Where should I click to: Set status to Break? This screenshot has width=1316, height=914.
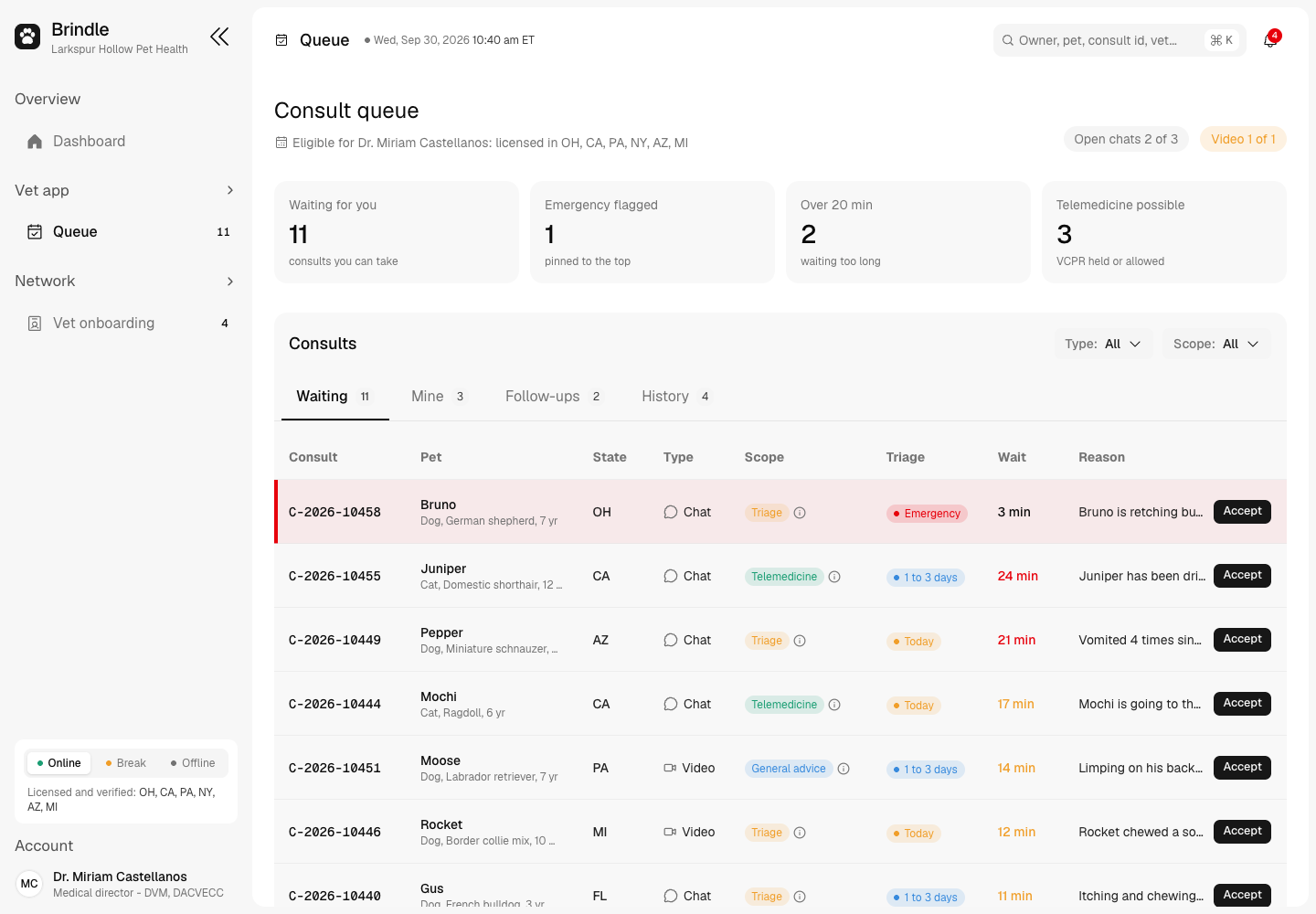(x=125, y=763)
